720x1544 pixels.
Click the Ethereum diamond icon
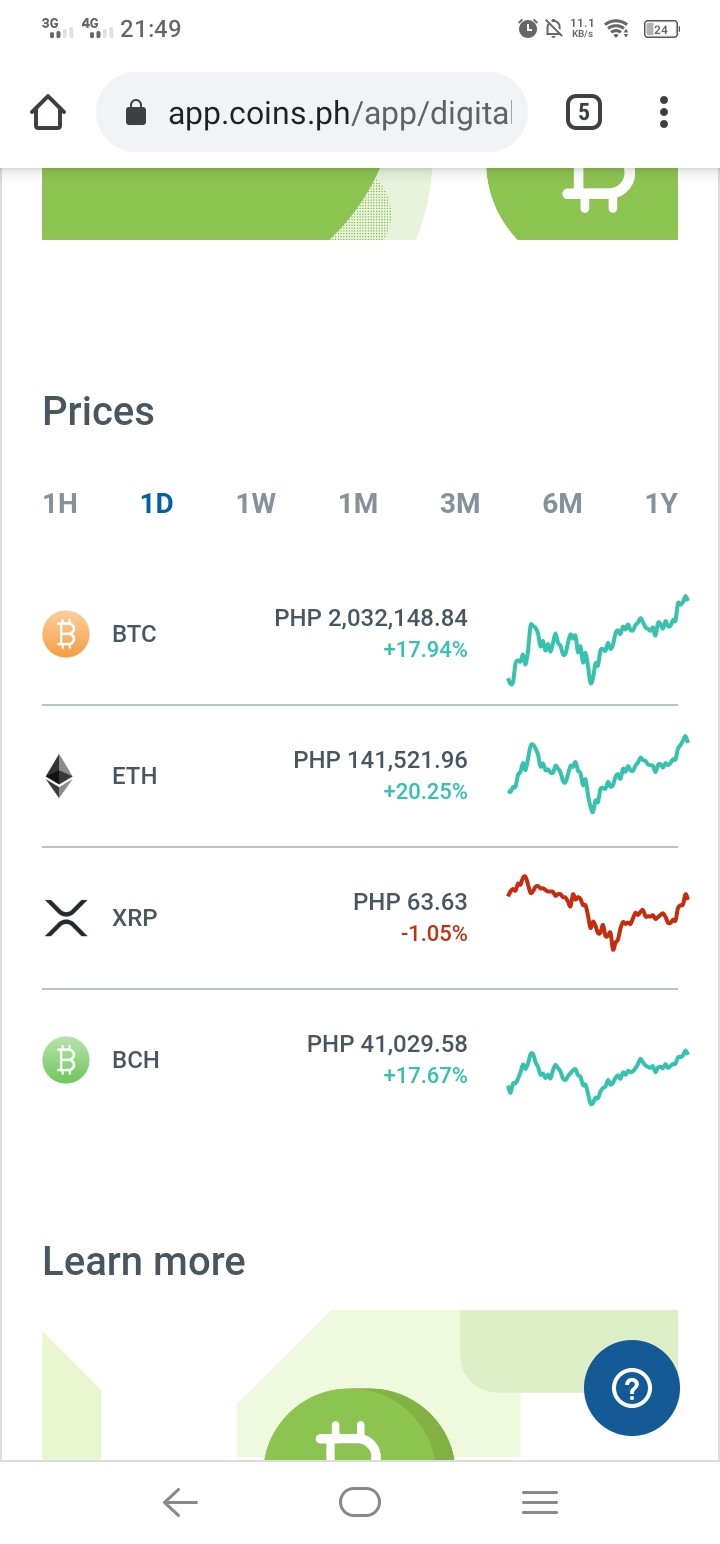[60, 776]
